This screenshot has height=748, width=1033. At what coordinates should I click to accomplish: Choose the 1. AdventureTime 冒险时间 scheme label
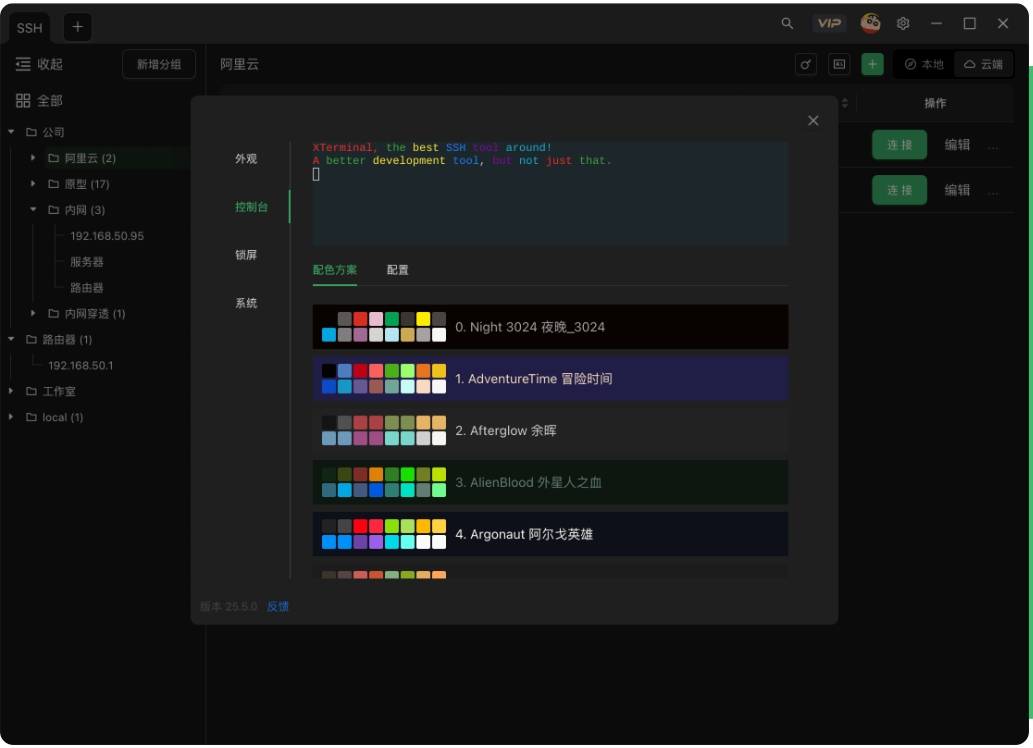[x=534, y=379]
